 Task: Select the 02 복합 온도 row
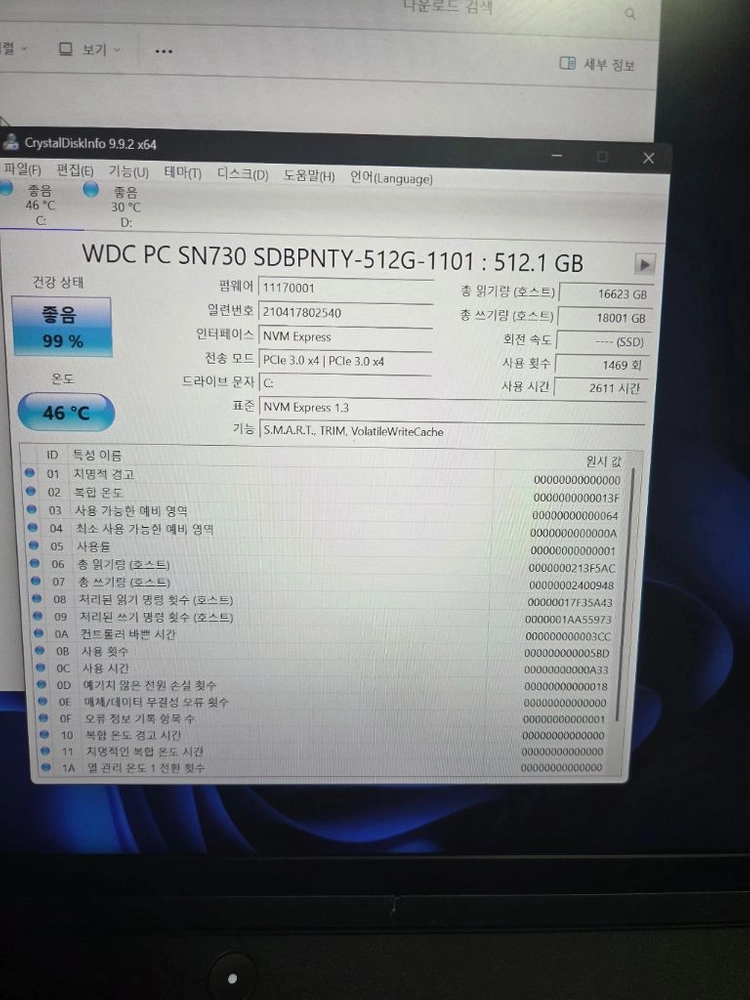(x=323, y=494)
